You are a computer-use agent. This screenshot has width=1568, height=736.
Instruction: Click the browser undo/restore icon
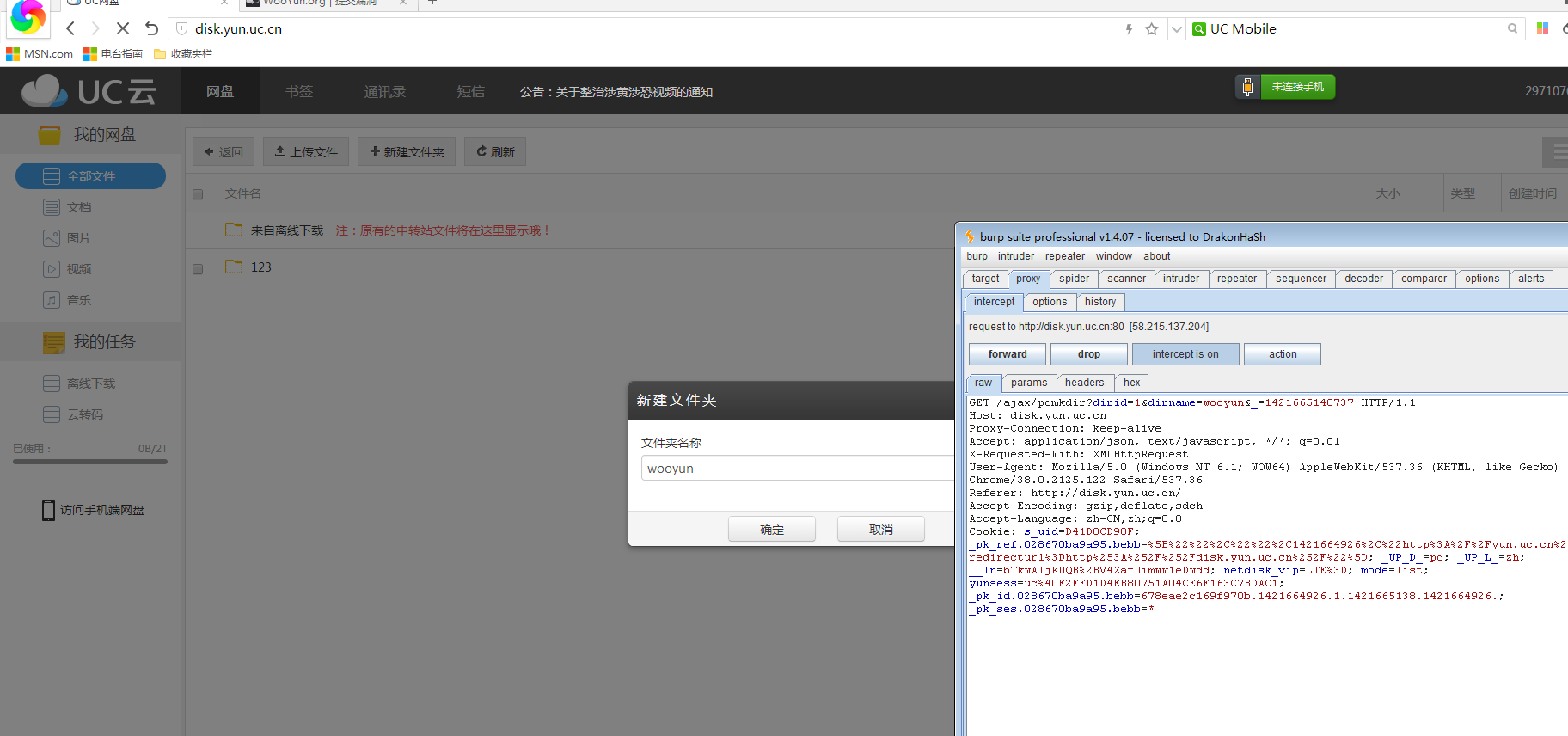151,28
